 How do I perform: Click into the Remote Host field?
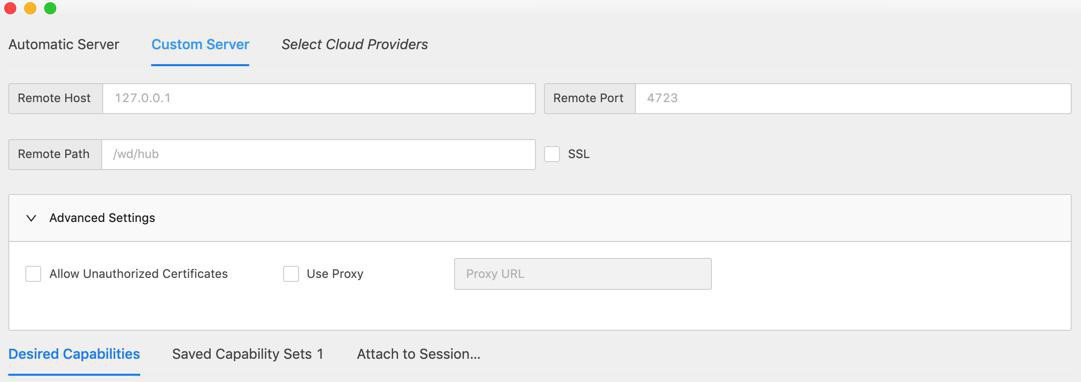[x=319, y=99]
